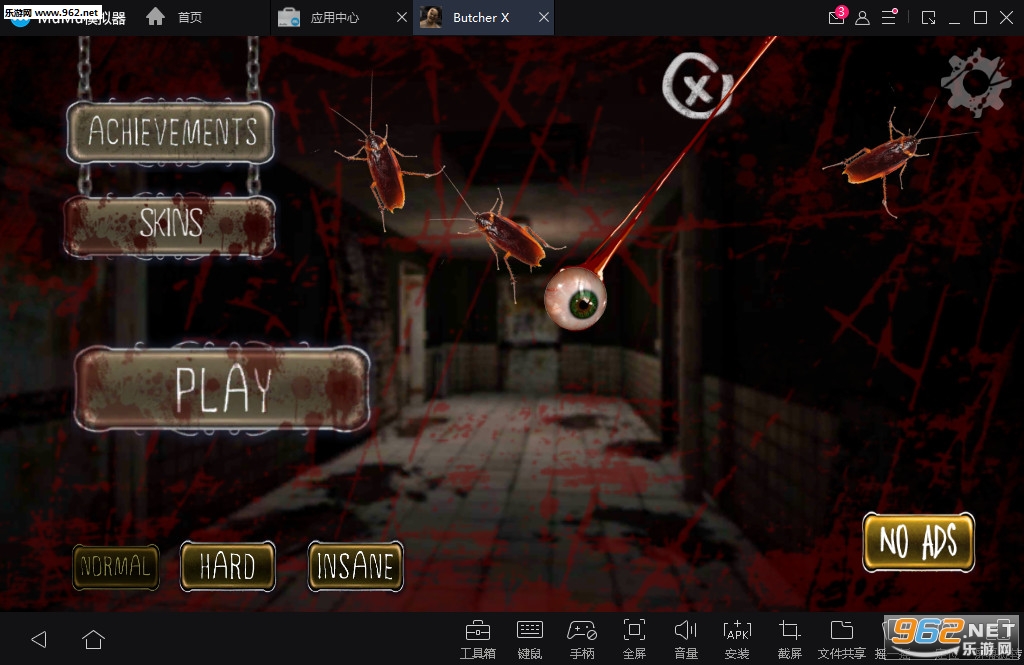Open the emulator hamburger menu
This screenshot has width=1024, height=665.
(x=889, y=17)
